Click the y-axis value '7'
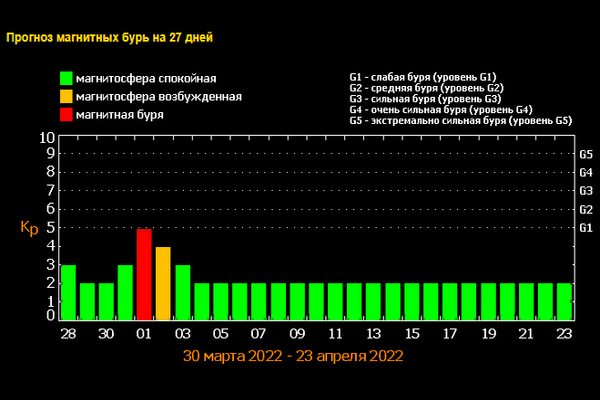This screenshot has width=600, height=400. [x=51, y=190]
